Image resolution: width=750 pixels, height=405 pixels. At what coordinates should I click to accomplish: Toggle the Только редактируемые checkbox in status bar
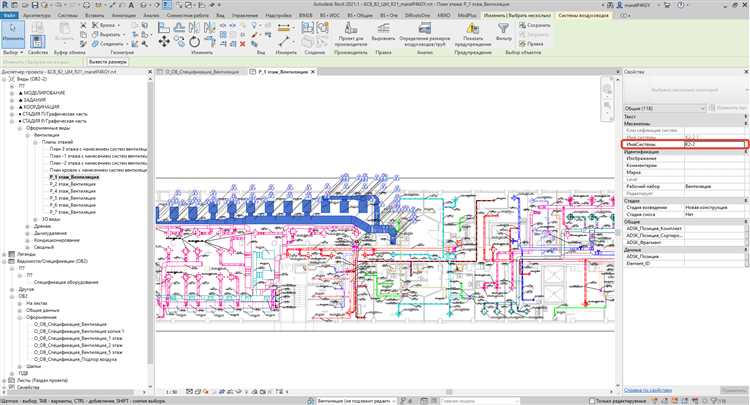(x=592, y=401)
